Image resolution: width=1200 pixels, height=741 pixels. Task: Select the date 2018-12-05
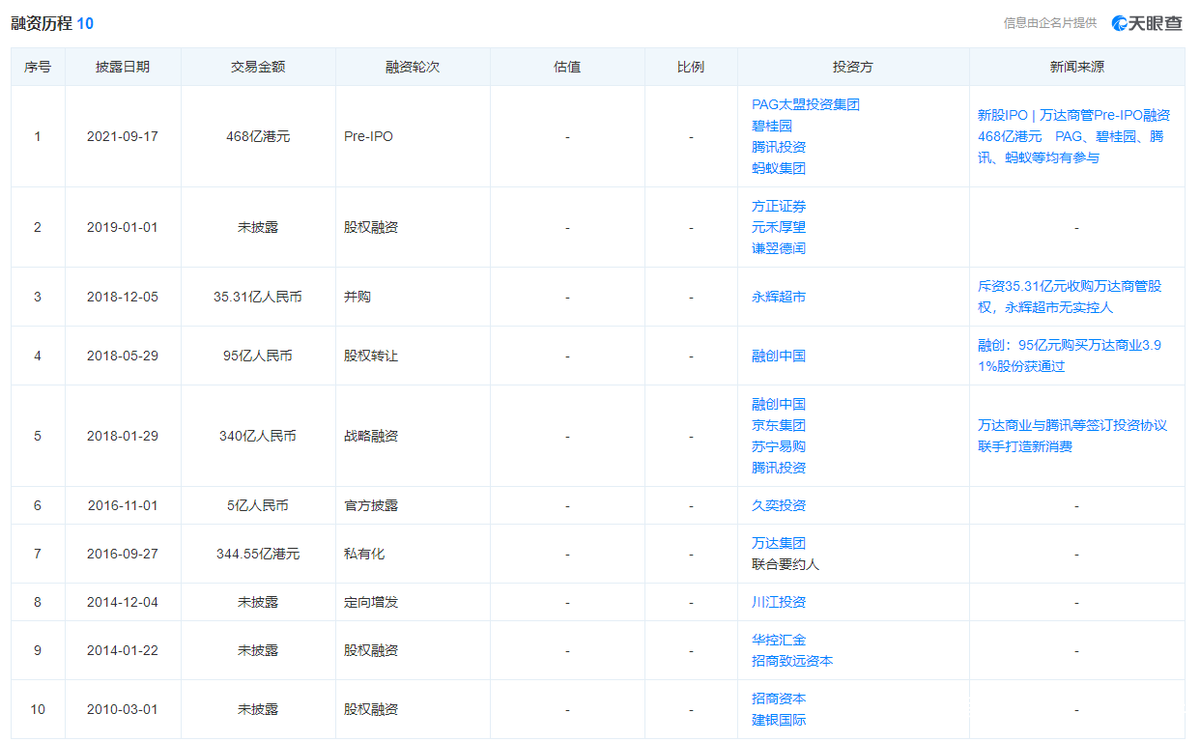point(123,297)
